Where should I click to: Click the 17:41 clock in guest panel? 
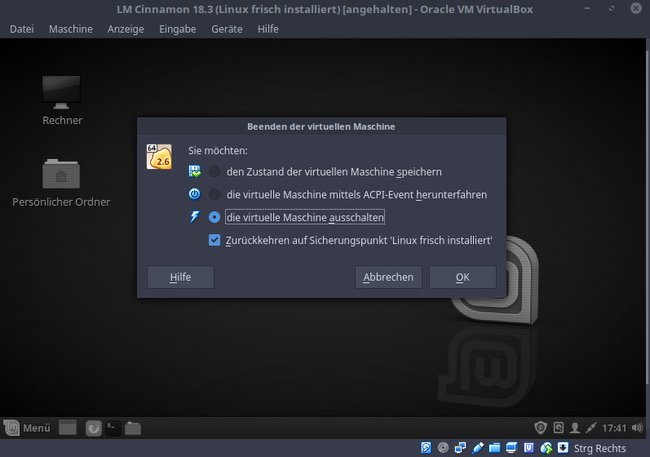(614, 428)
